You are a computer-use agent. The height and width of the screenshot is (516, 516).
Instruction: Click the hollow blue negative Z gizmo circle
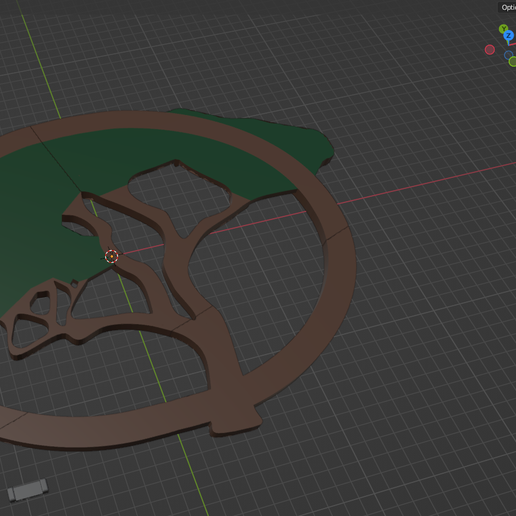(x=508, y=55)
